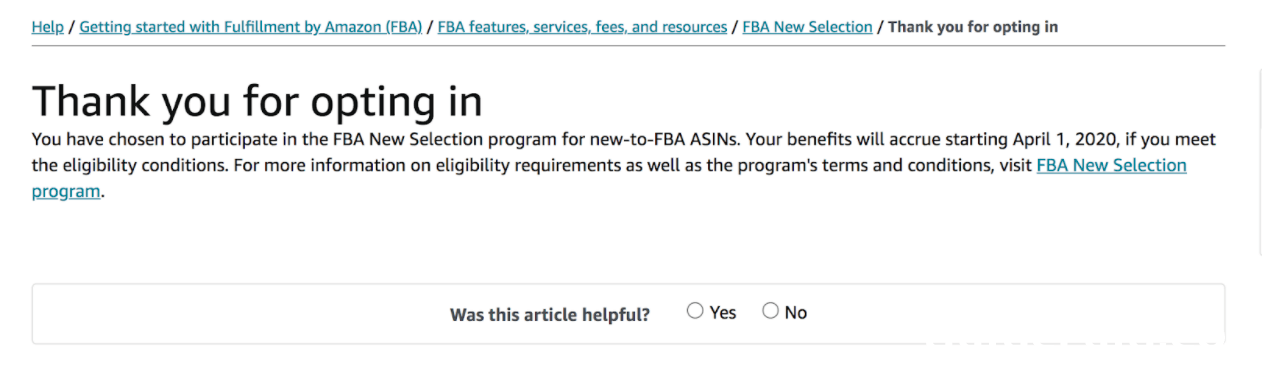
Task: Click the horizontal divider below breadcrumbs
Action: [x=628, y=46]
